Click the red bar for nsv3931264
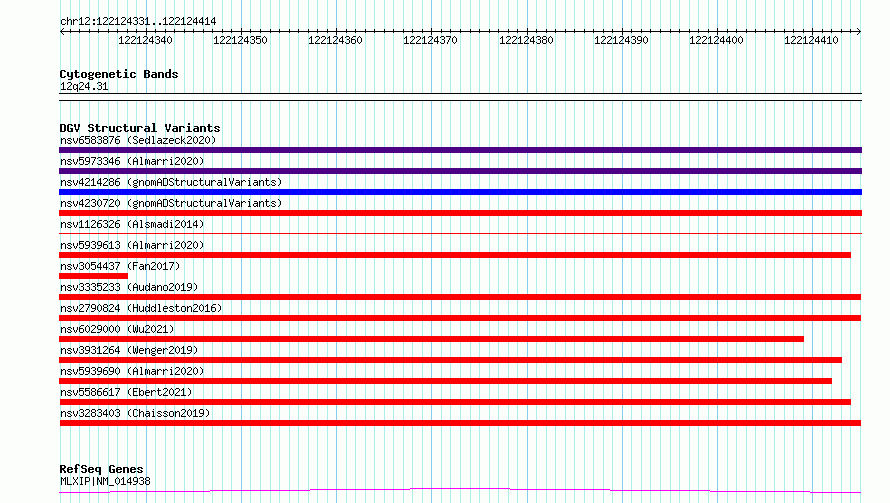 pyautogui.click(x=450, y=360)
